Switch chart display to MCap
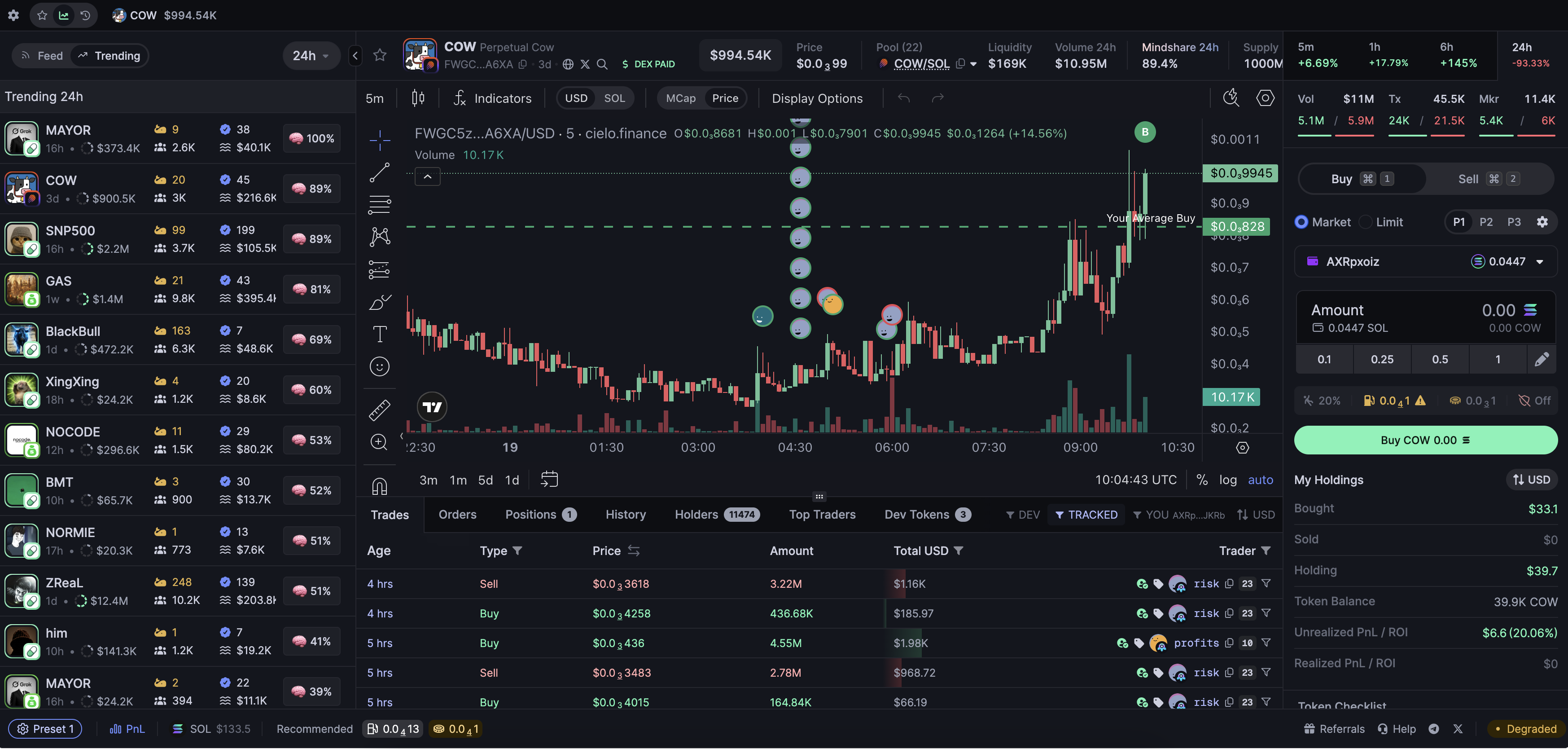Screen dimensions: 1568x749 (680, 98)
